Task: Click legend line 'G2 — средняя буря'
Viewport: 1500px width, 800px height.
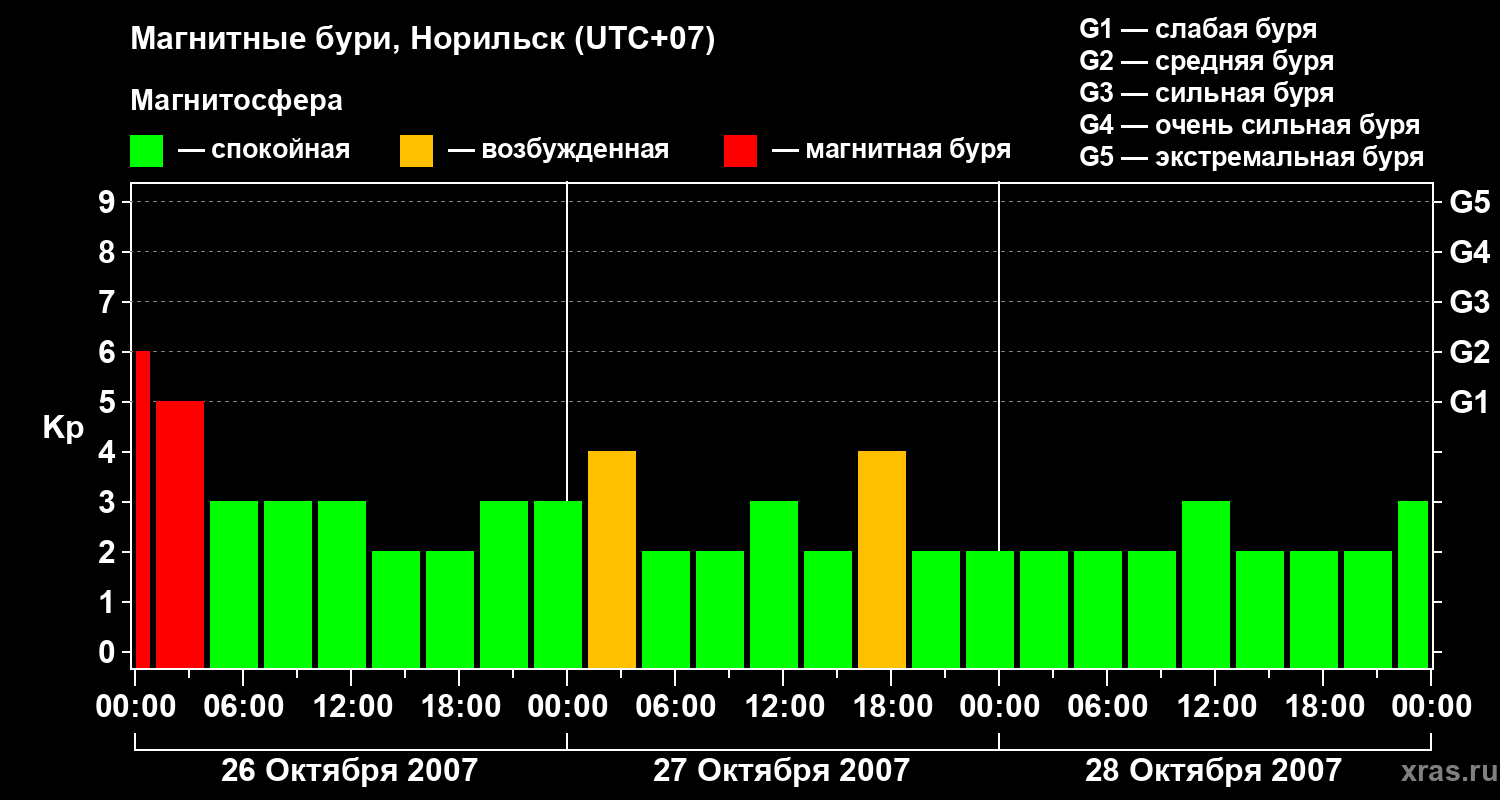Action: pyautogui.click(x=1206, y=61)
